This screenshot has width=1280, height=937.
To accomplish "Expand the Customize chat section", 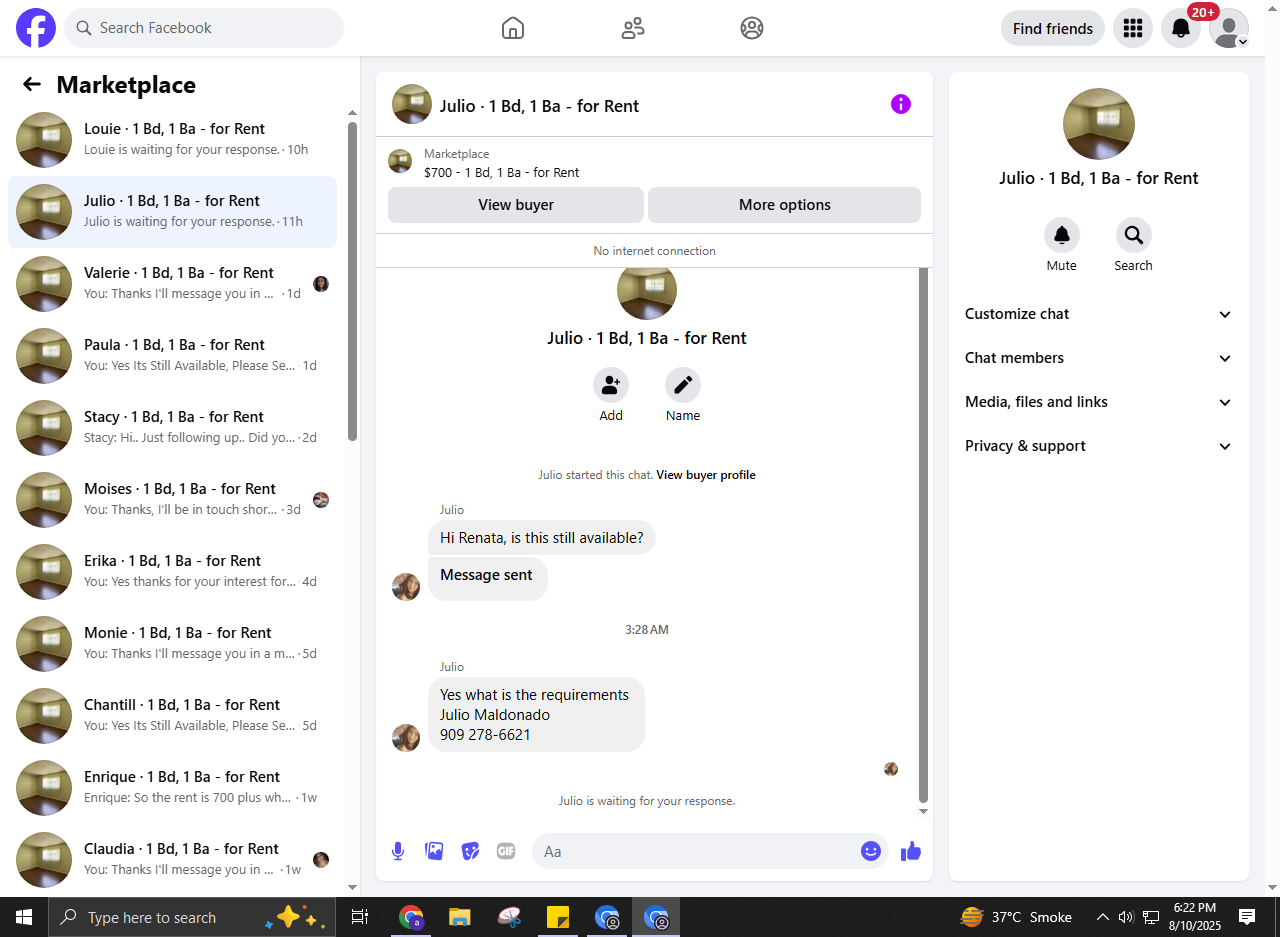I will 1099,314.
